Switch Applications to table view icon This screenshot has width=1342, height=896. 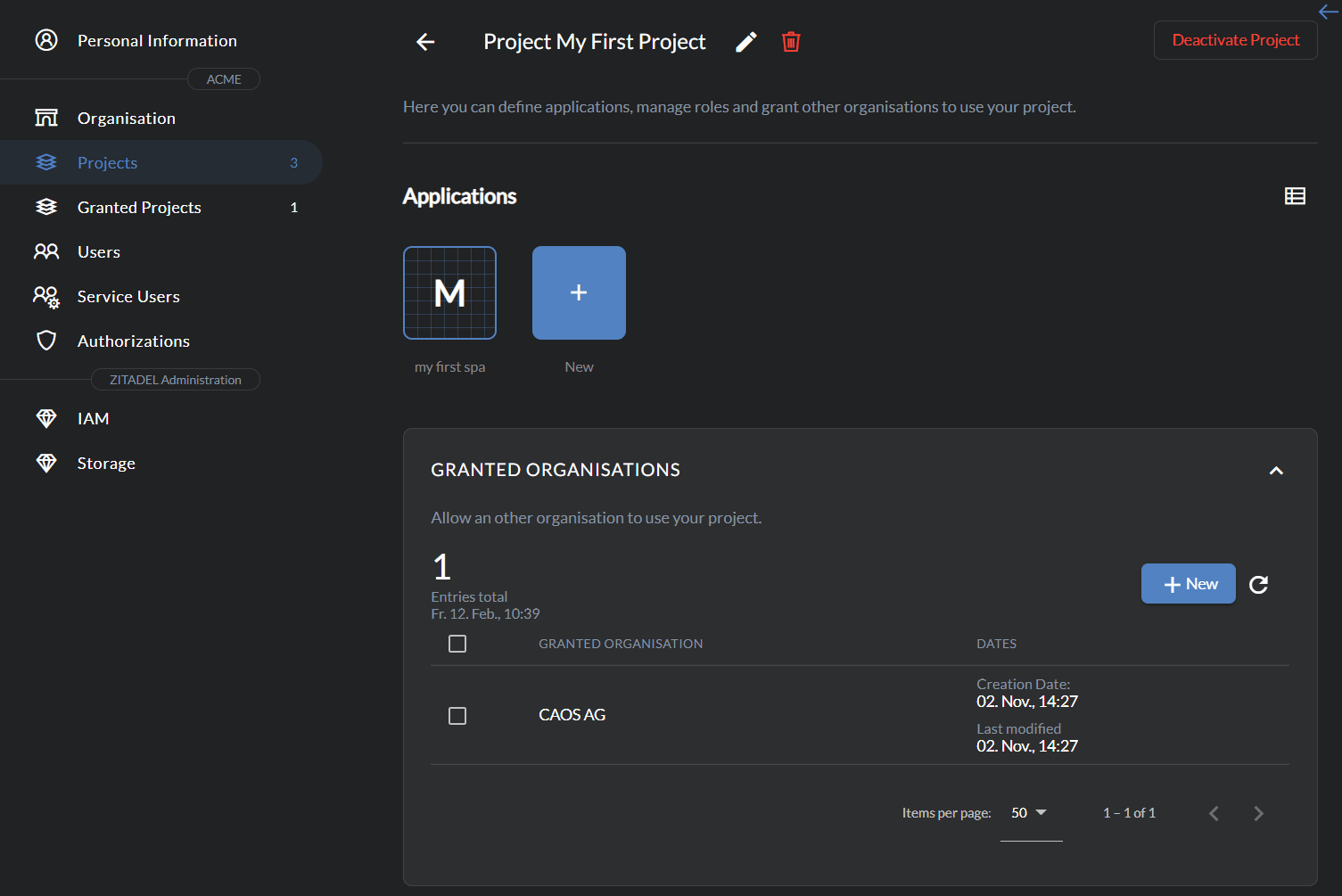pos(1295,195)
